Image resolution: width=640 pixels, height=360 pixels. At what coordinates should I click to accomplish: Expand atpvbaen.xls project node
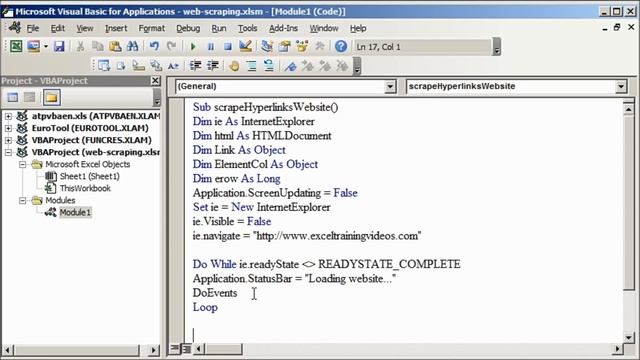(8, 116)
